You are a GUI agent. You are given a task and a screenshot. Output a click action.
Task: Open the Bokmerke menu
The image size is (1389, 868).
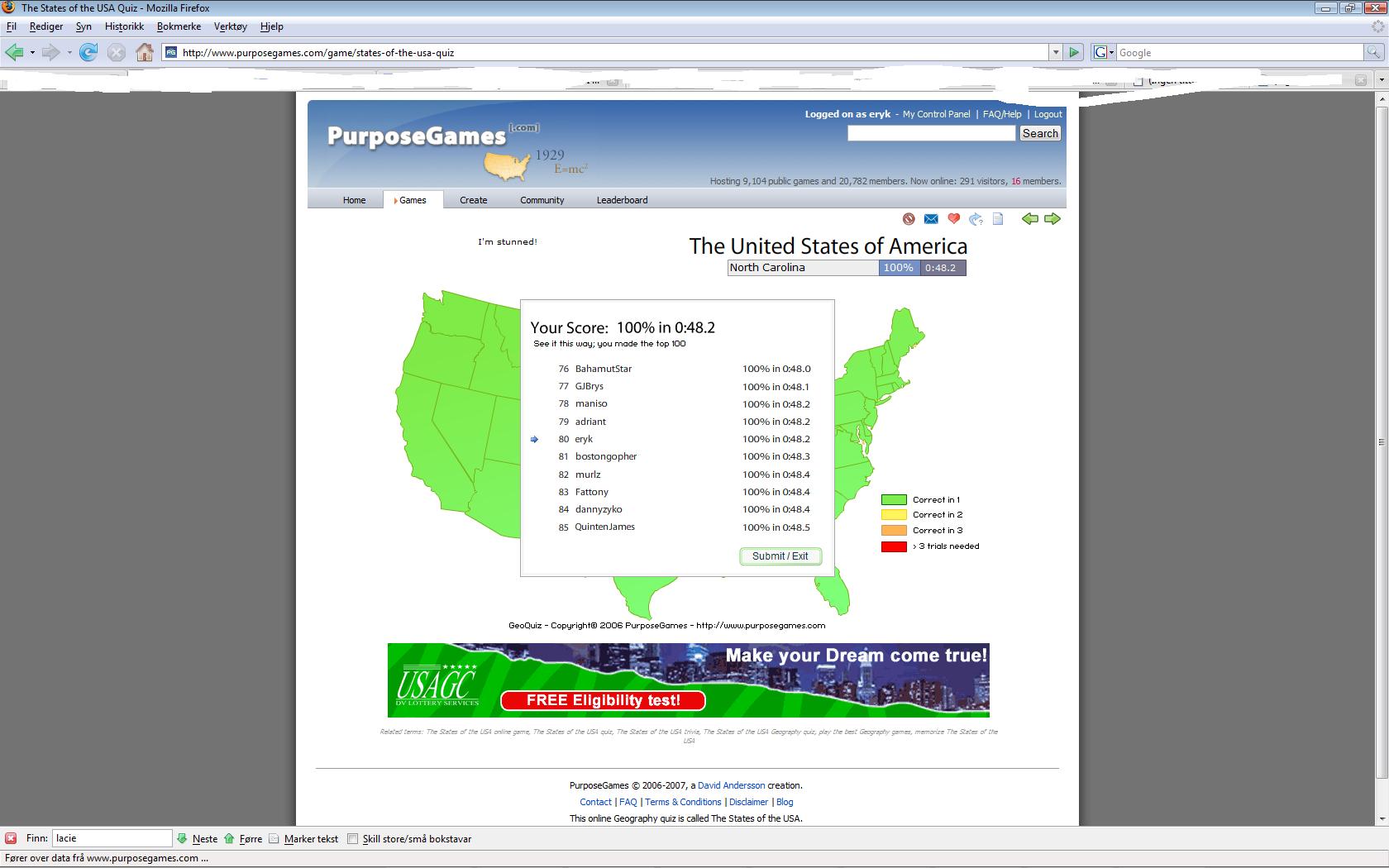(x=179, y=26)
